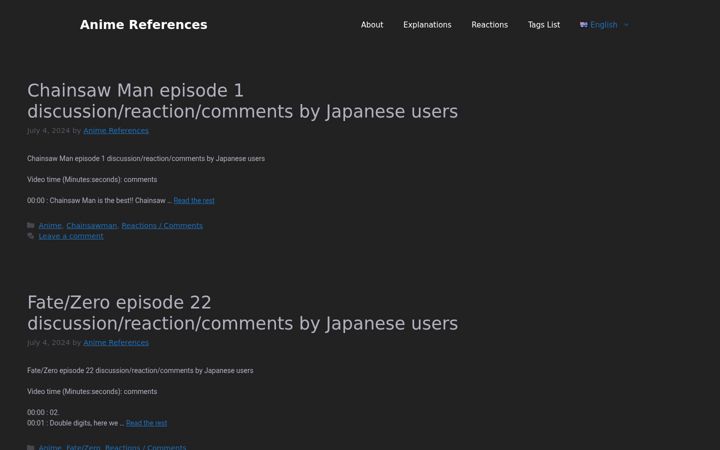Open Reactions / Comments category under Chainsaw Man
This screenshot has width=720, height=450.
[162, 225]
